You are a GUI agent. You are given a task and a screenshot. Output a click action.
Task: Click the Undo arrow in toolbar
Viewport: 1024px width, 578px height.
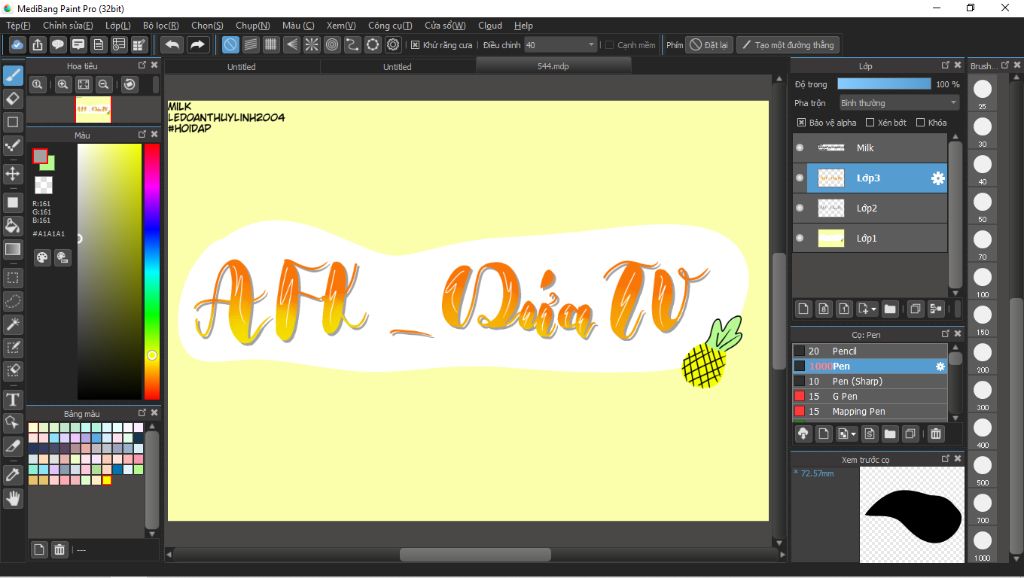click(x=172, y=45)
